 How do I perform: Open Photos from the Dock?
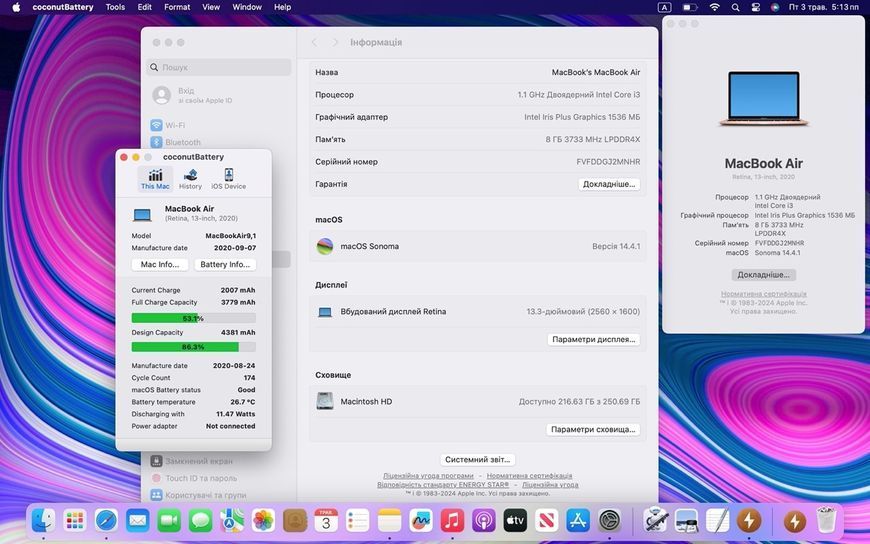click(x=264, y=521)
